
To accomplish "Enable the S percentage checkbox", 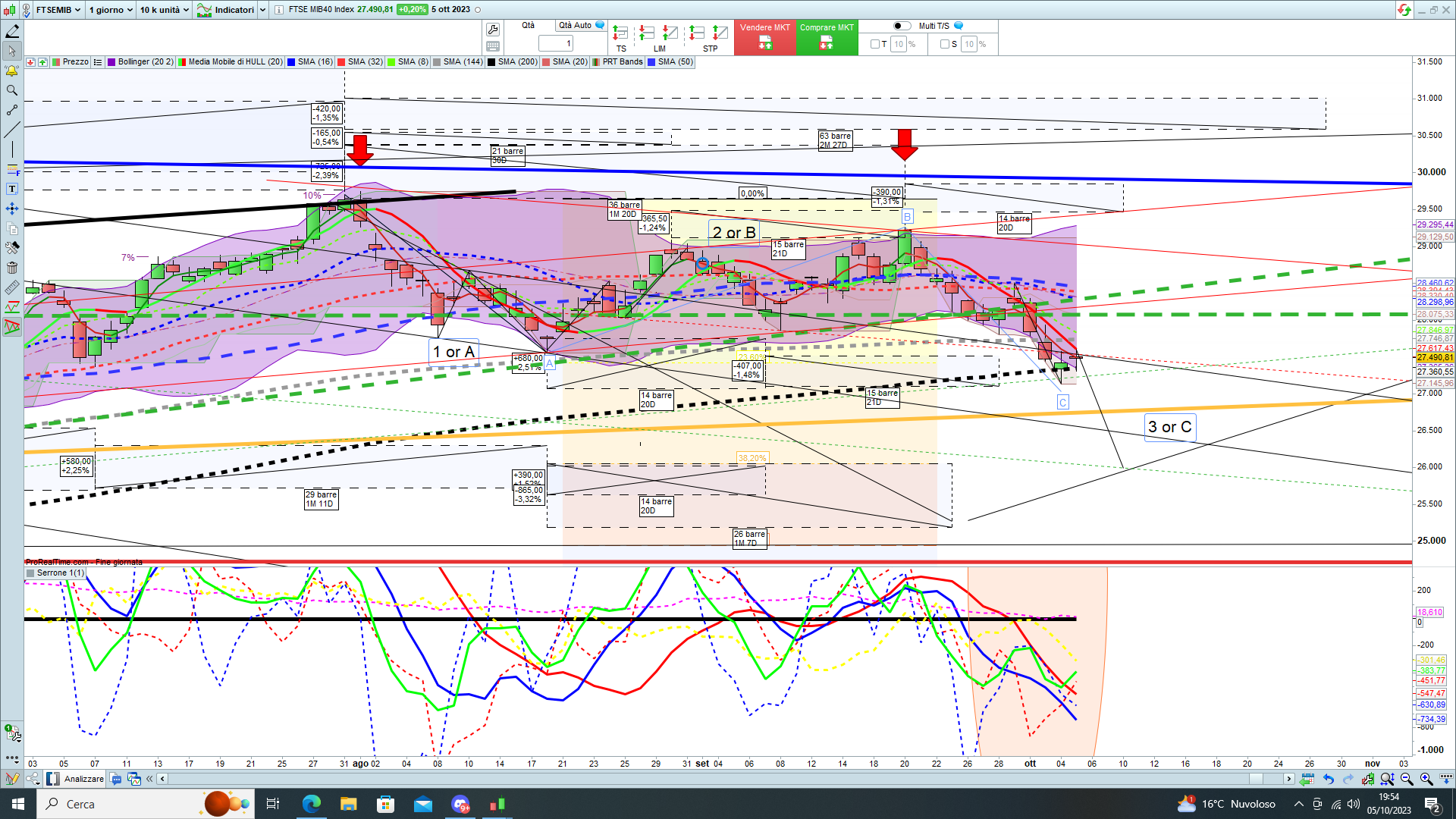I will [x=945, y=44].
